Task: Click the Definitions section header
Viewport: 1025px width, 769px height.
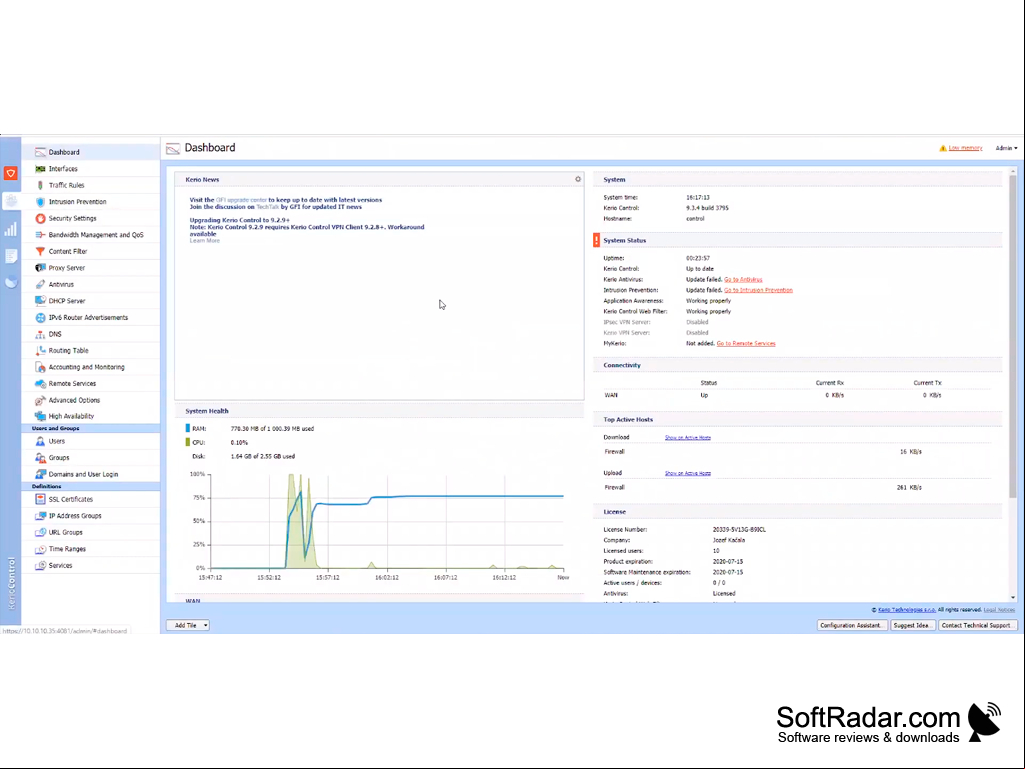Action: [x=91, y=487]
